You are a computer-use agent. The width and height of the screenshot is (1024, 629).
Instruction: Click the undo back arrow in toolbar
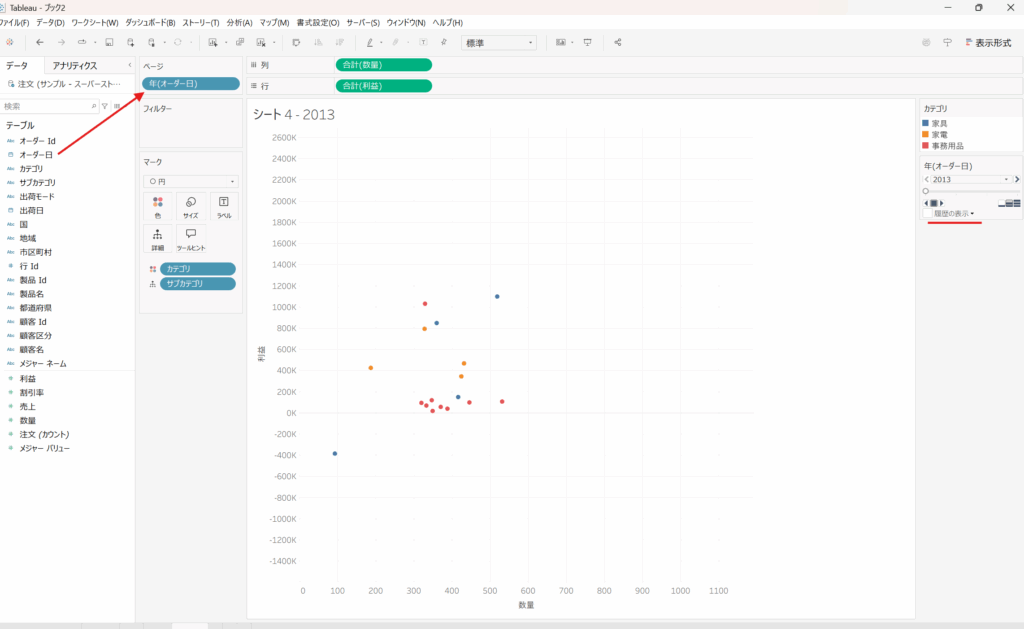[40, 43]
